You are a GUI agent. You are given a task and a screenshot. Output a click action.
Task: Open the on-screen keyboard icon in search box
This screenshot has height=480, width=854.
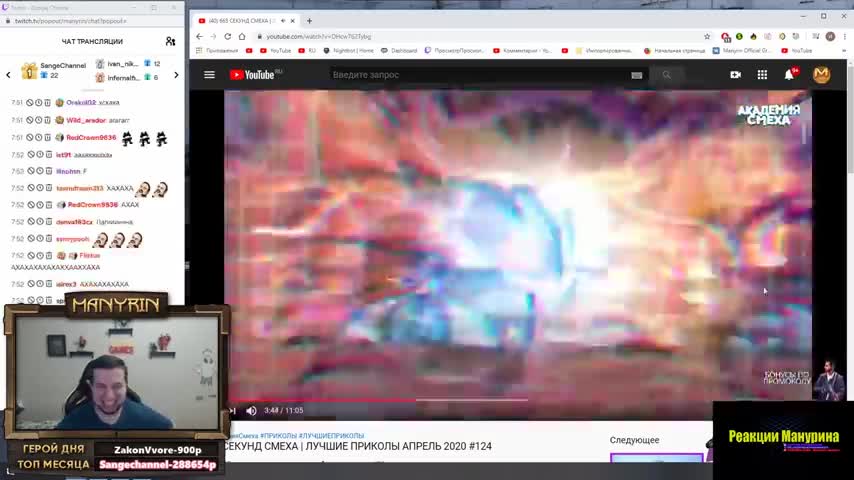click(636, 75)
